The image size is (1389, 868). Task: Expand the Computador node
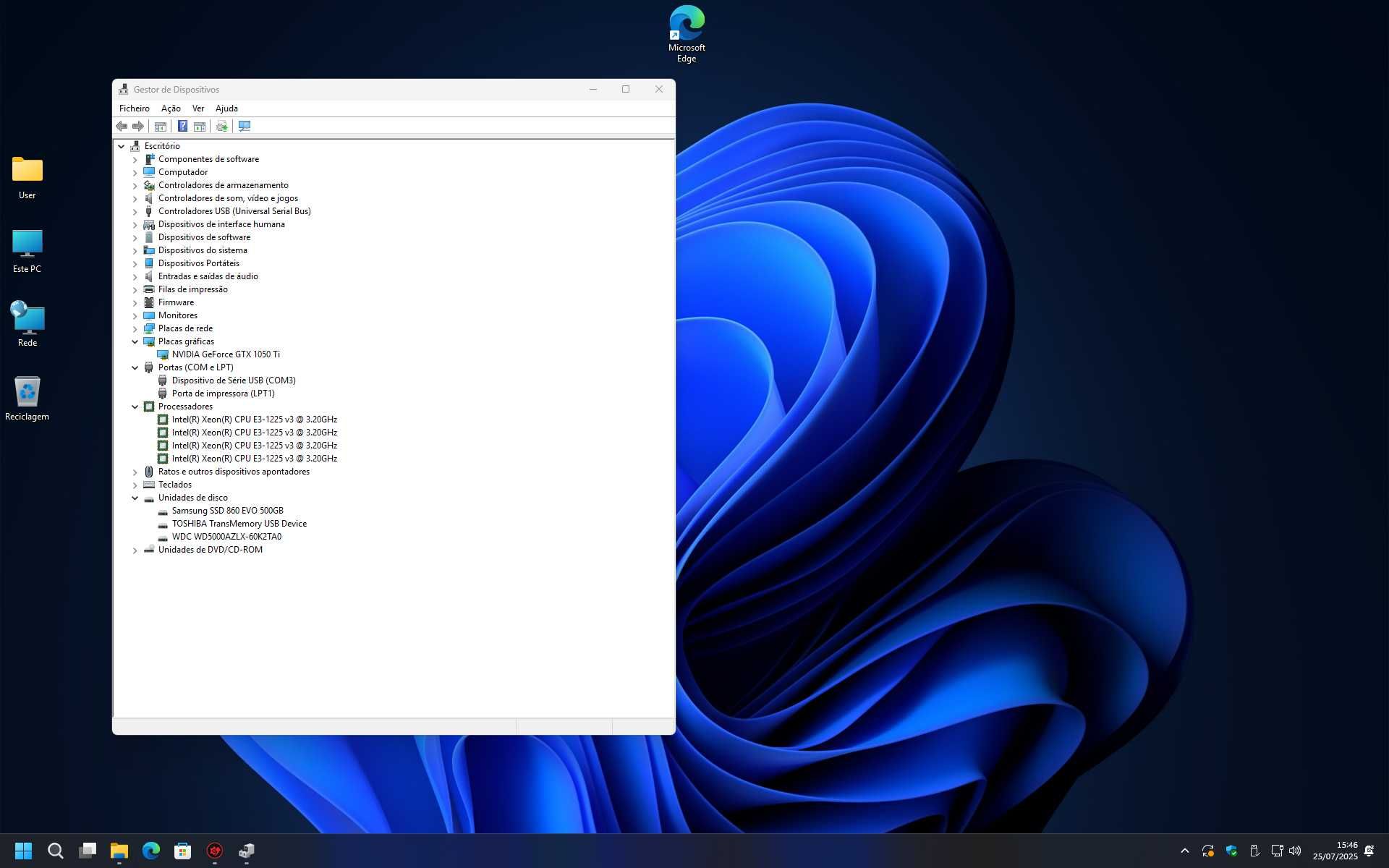(x=135, y=172)
